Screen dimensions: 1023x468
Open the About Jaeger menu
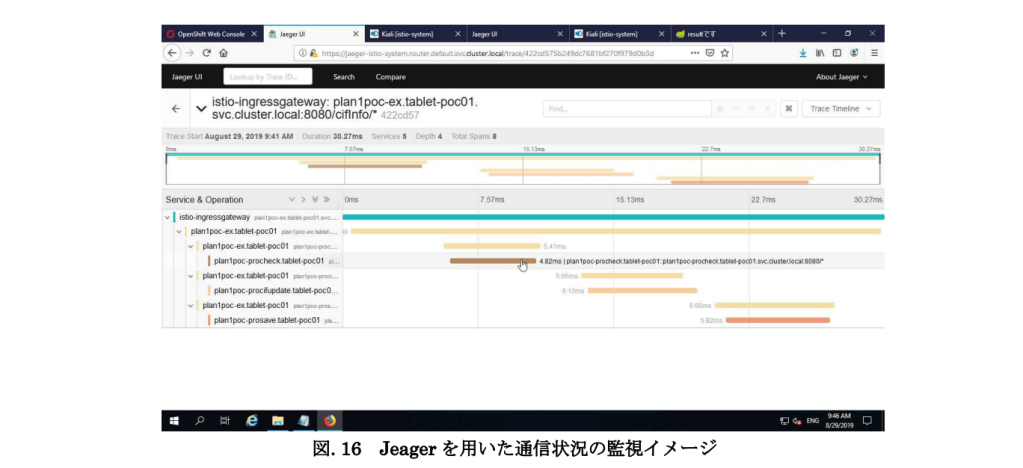841,77
